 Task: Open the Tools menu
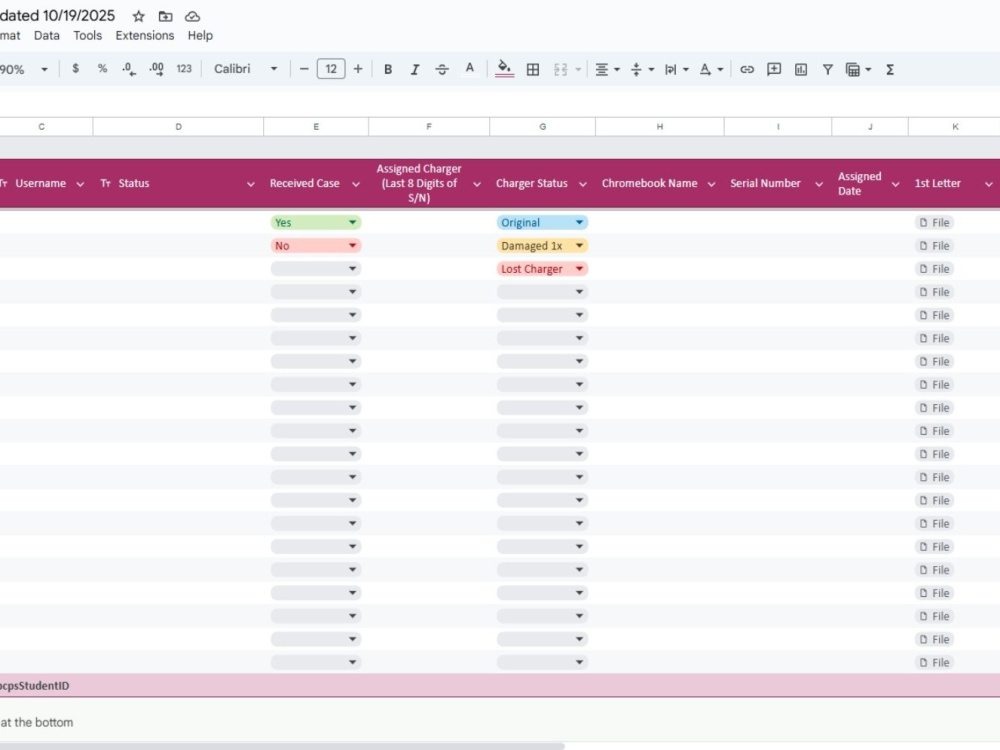pos(87,36)
